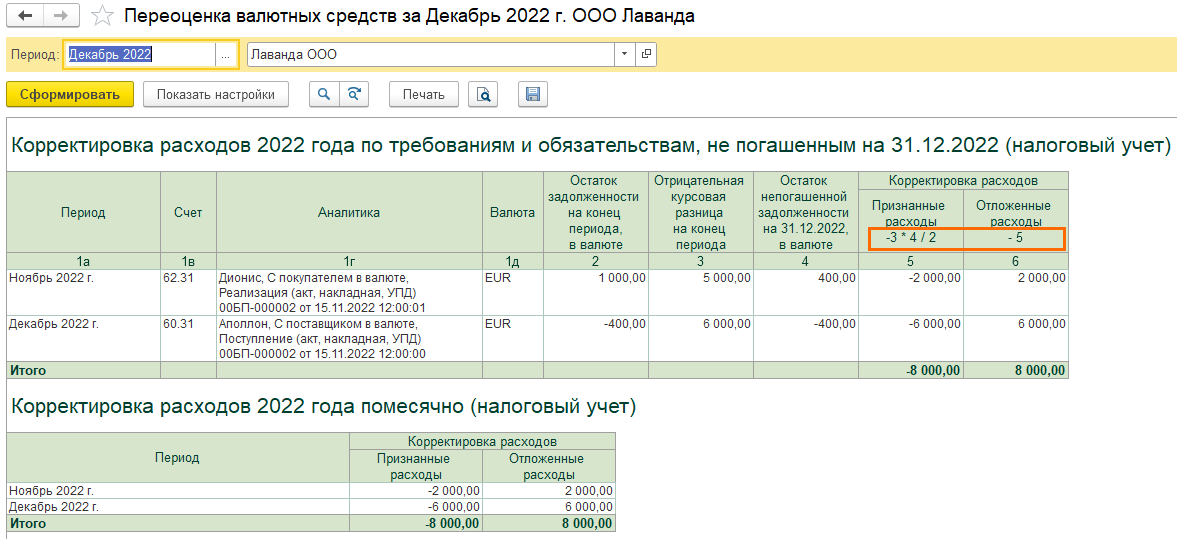The image size is (1177, 539).
Task: Click the Итого row label in first table
Action: [x=83, y=370]
